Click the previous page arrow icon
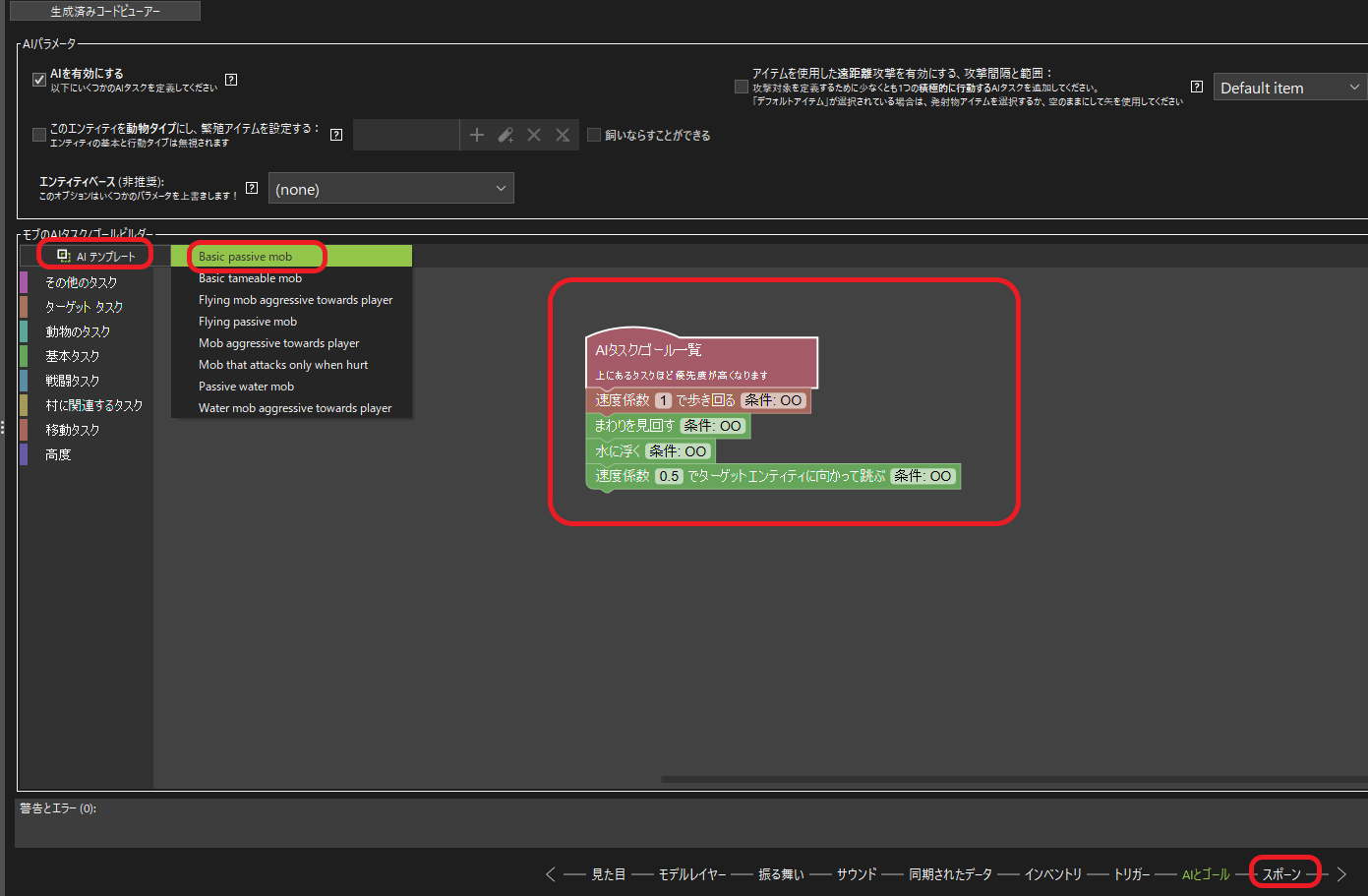The width and height of the screenshot is (1368, 896). (551, 874)
